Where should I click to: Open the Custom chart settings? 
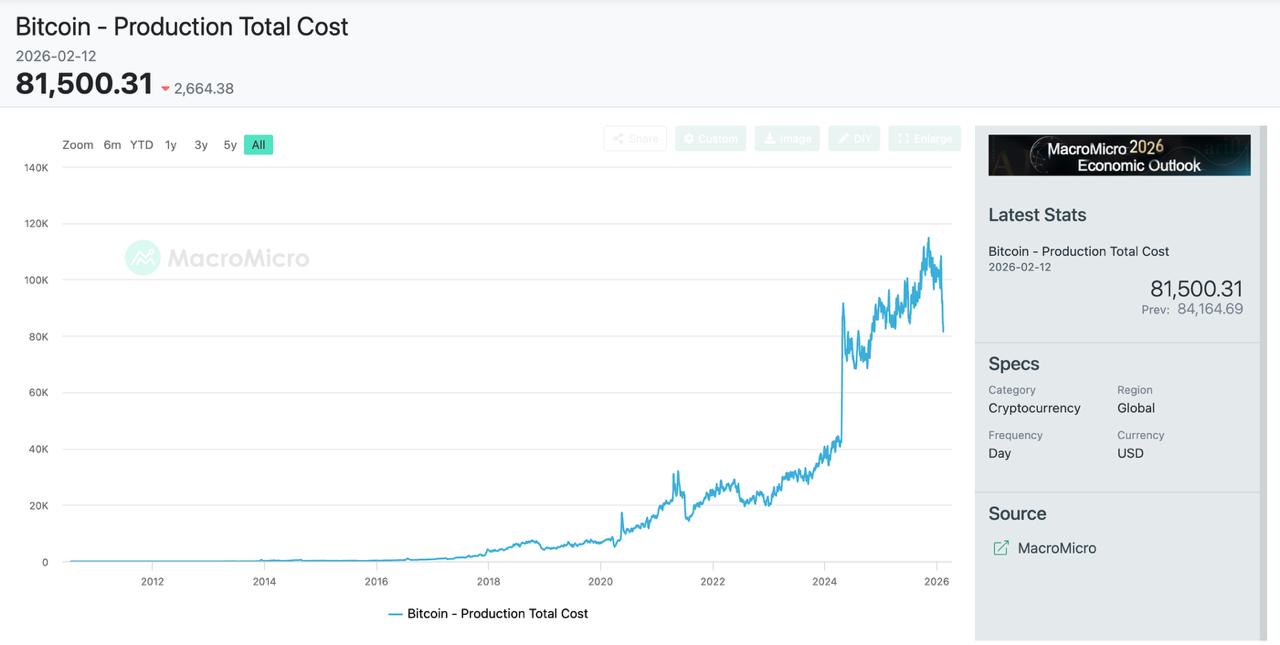click(x=710, y=139)
